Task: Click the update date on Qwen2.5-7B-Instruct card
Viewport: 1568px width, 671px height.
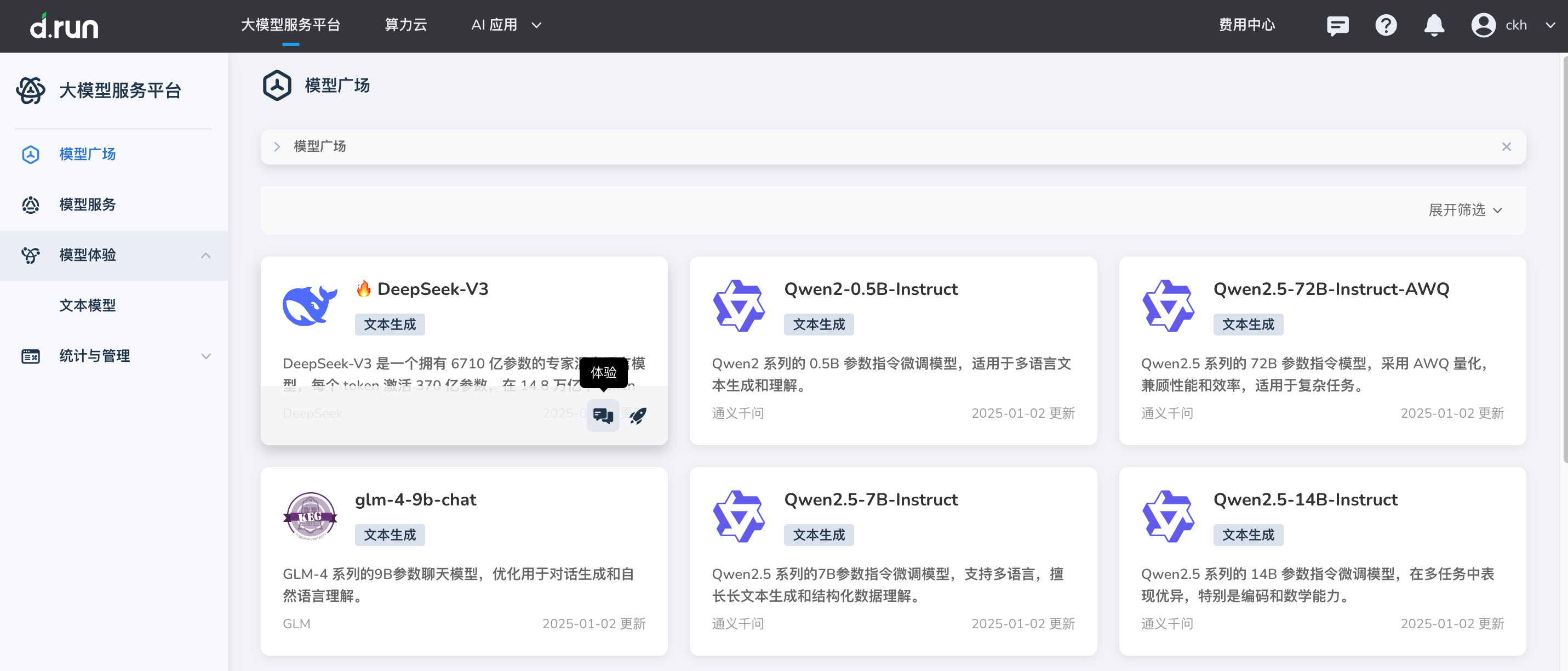Action: click(x=1023, y=623)
